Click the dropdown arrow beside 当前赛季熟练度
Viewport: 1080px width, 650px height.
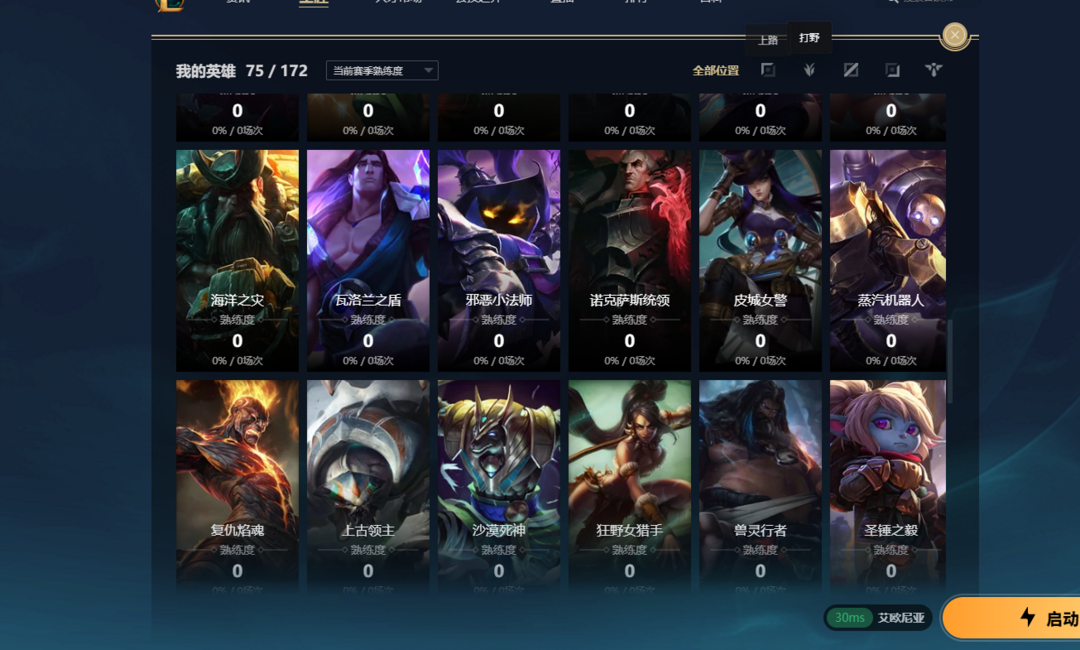(x=428, y=70)
